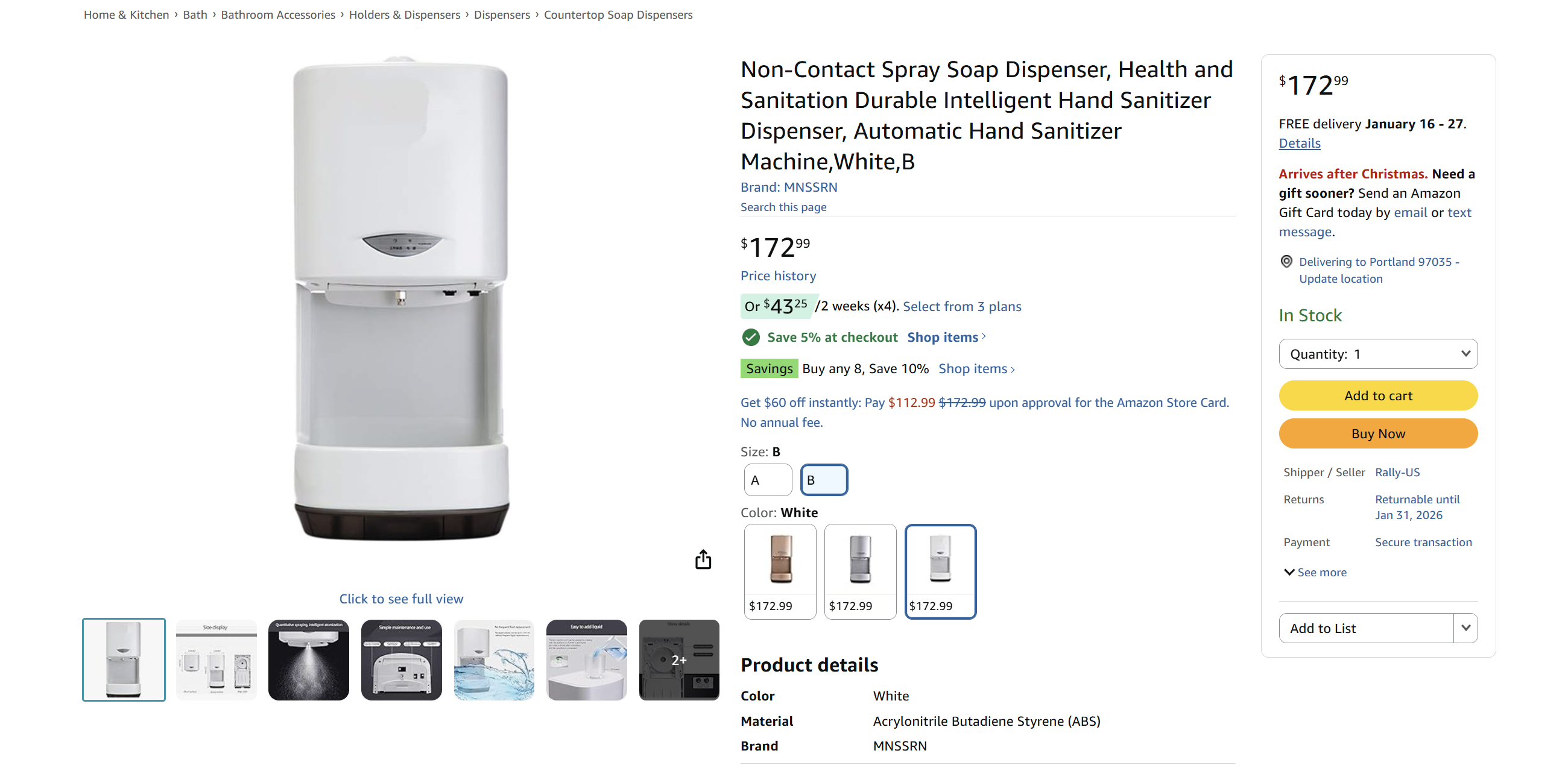This screenshot has height=771, width=1568.
Task: Open Countertop Soap Dispensers breadcrumb
Action: point(618,14)
